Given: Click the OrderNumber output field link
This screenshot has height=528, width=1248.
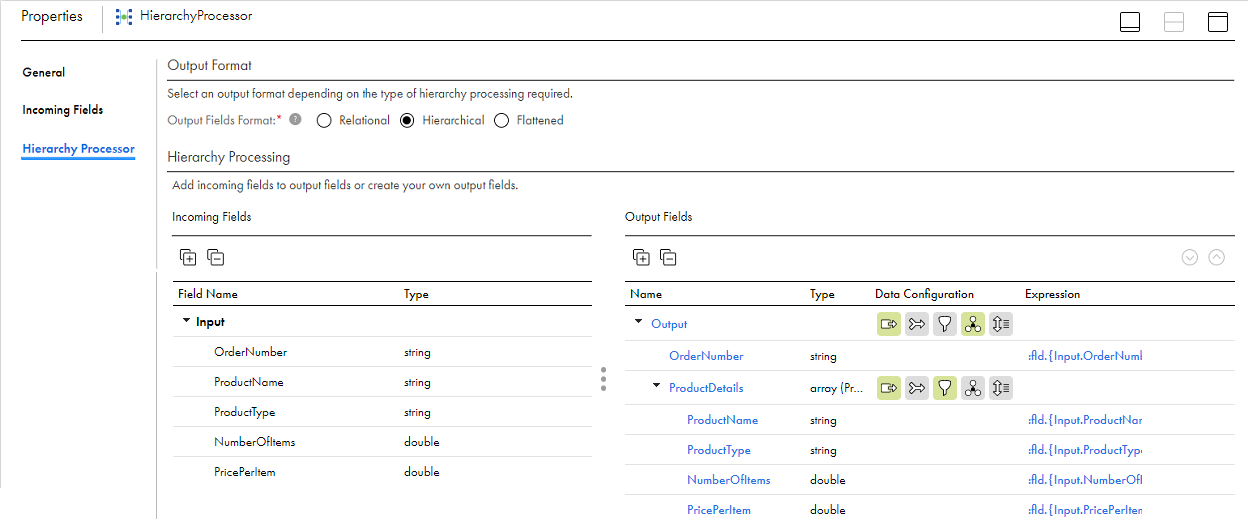Looking at the screenshot, I should point(706,356).
